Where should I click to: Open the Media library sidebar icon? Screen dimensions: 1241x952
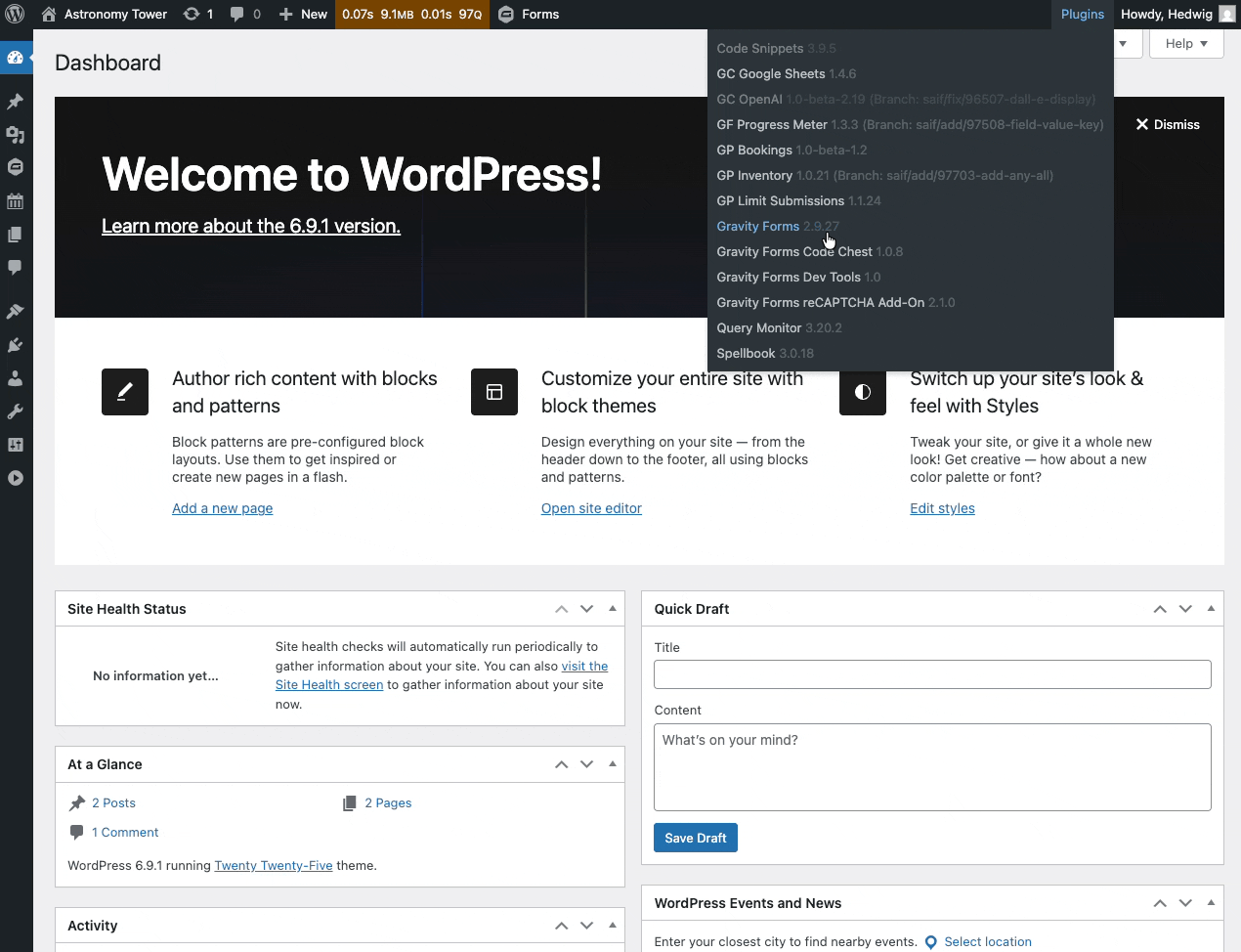[15, 135]
